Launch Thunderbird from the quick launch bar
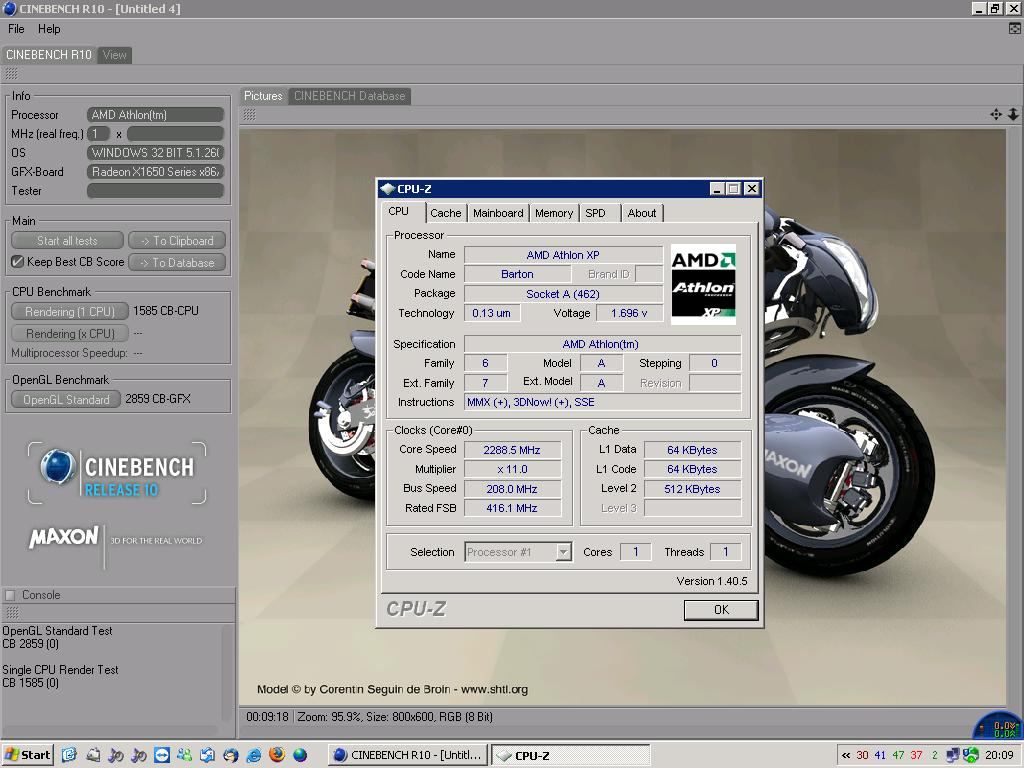Viewport: 1024px width, 768px height. click(231, 755)
